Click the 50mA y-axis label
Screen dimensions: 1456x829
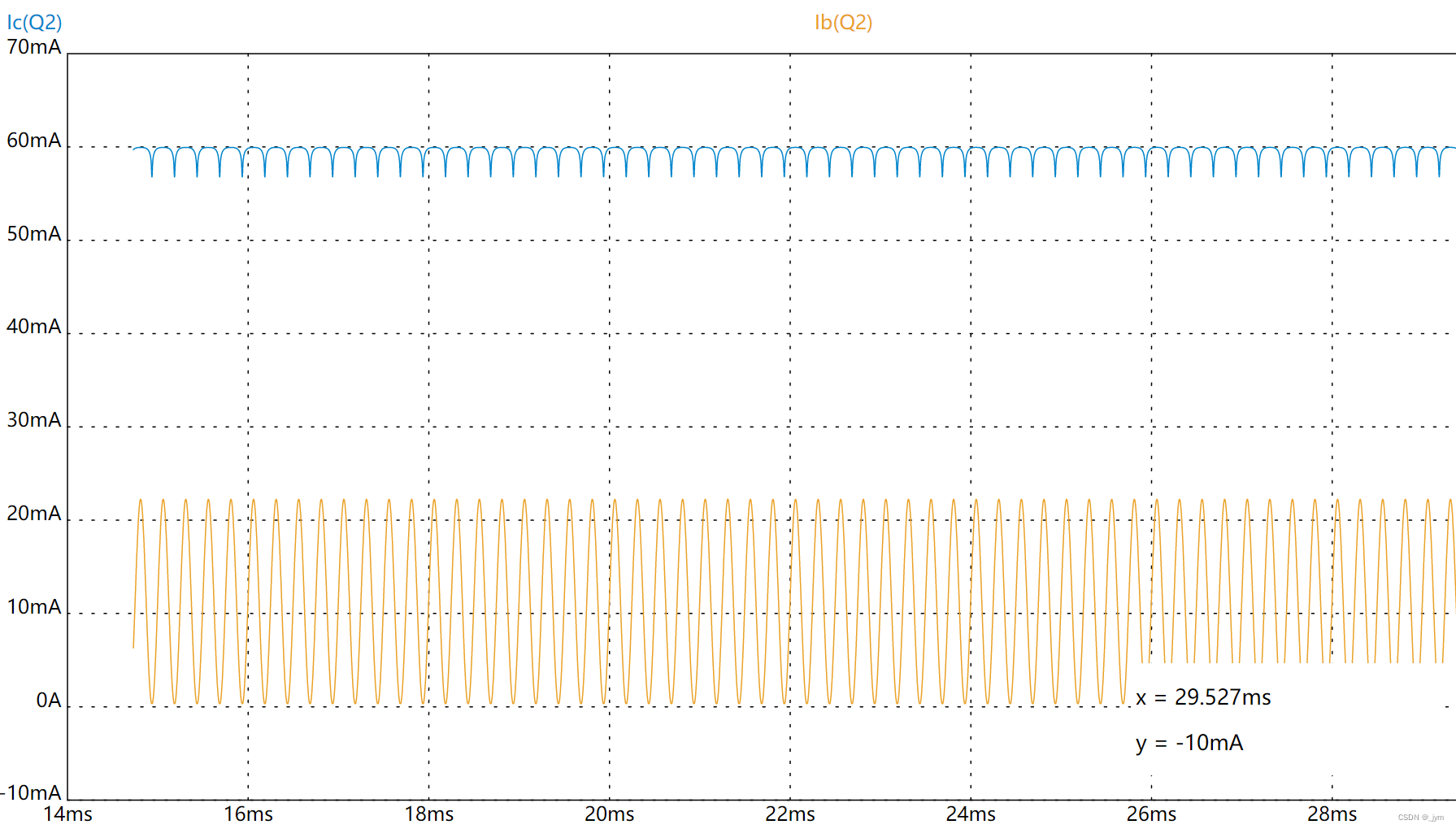pos(34,234)
